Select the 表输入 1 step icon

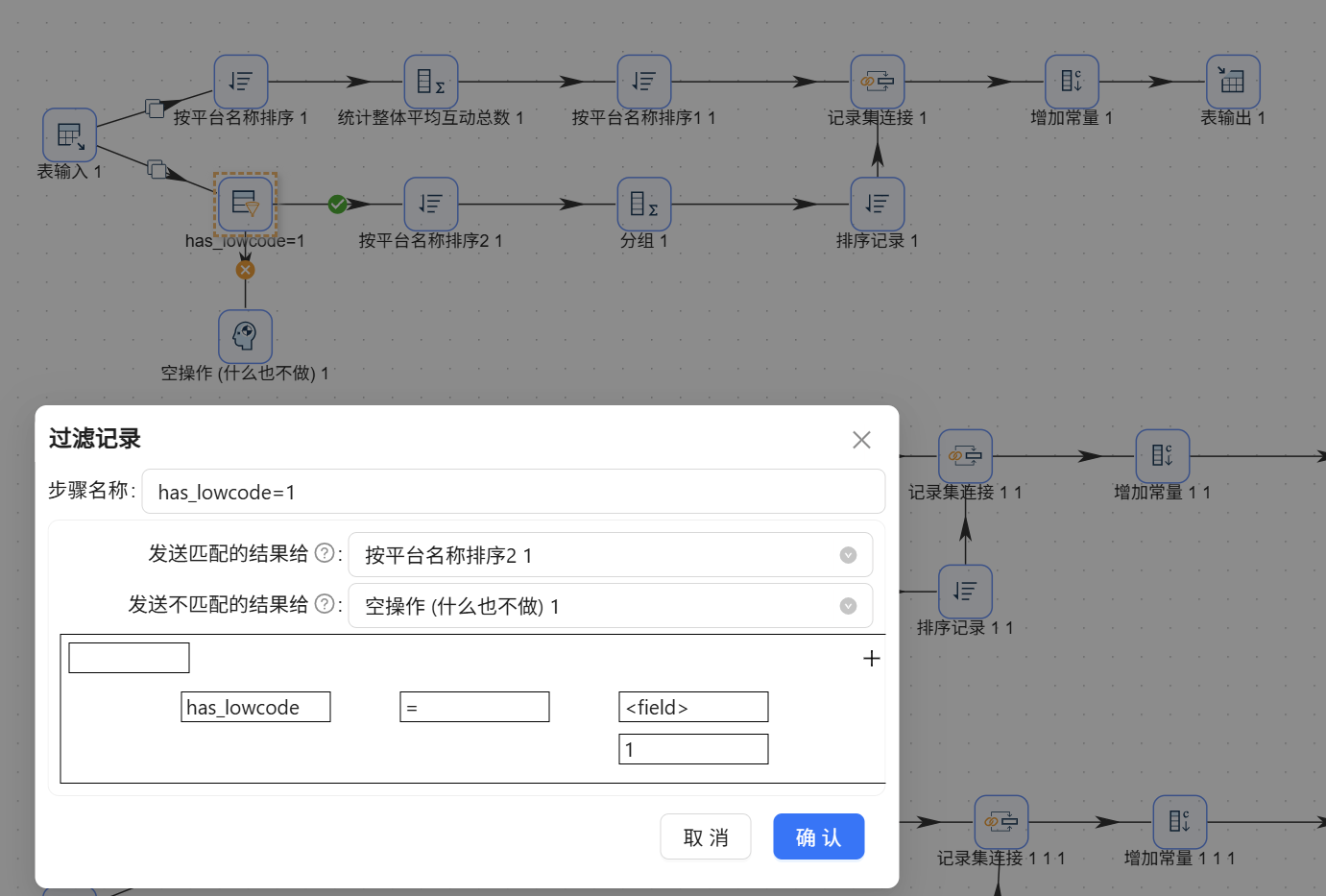[69, 135]
